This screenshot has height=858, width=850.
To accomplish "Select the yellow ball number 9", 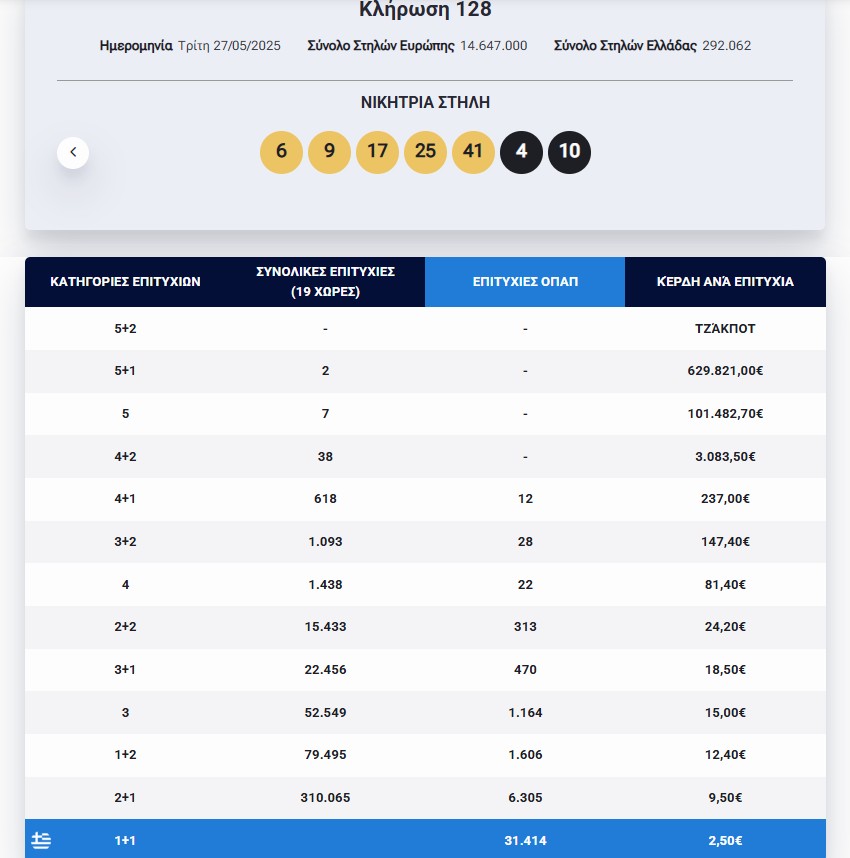I will pyautogui.click(x=329, y=152).
